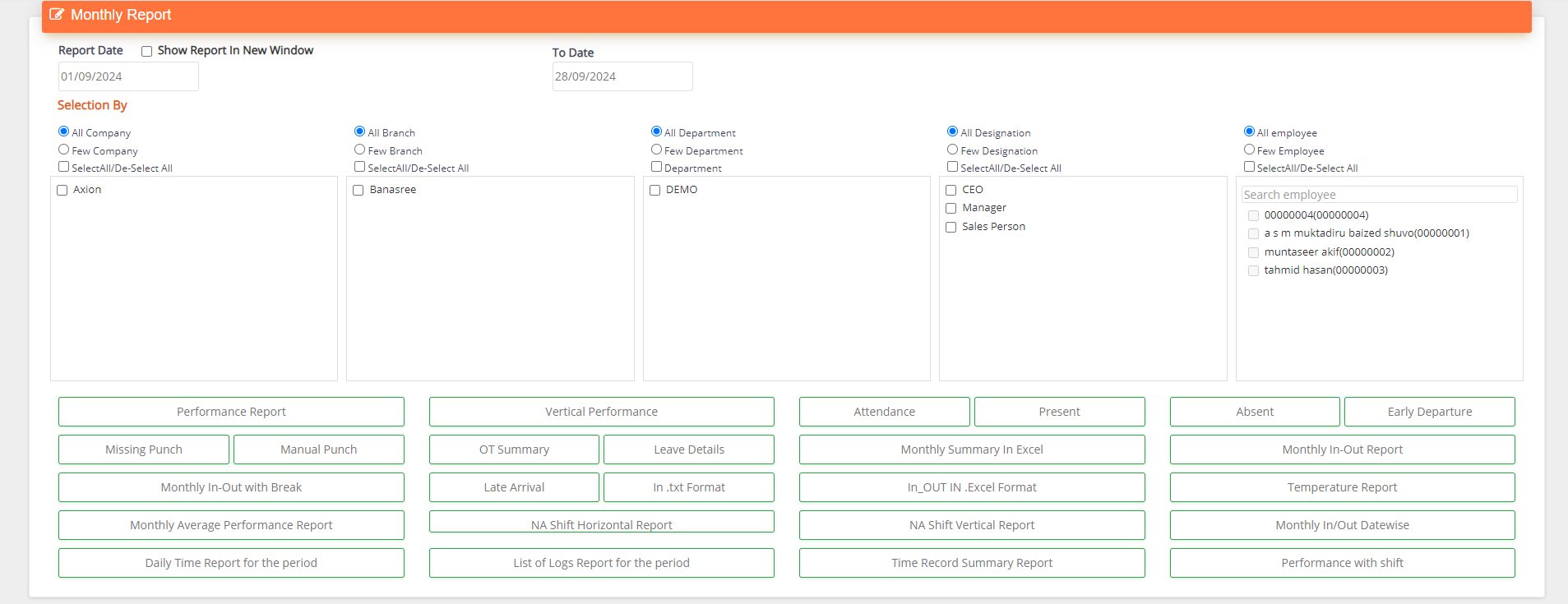The height and width of the screenshot is (604, 1568).
Task: Choose the Few Branch radio button
Action: point(359,150)
